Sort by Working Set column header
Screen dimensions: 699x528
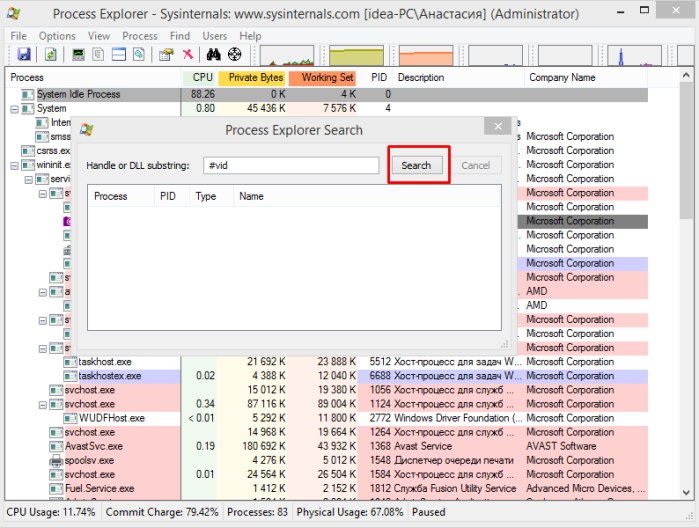tap(323, 78)
